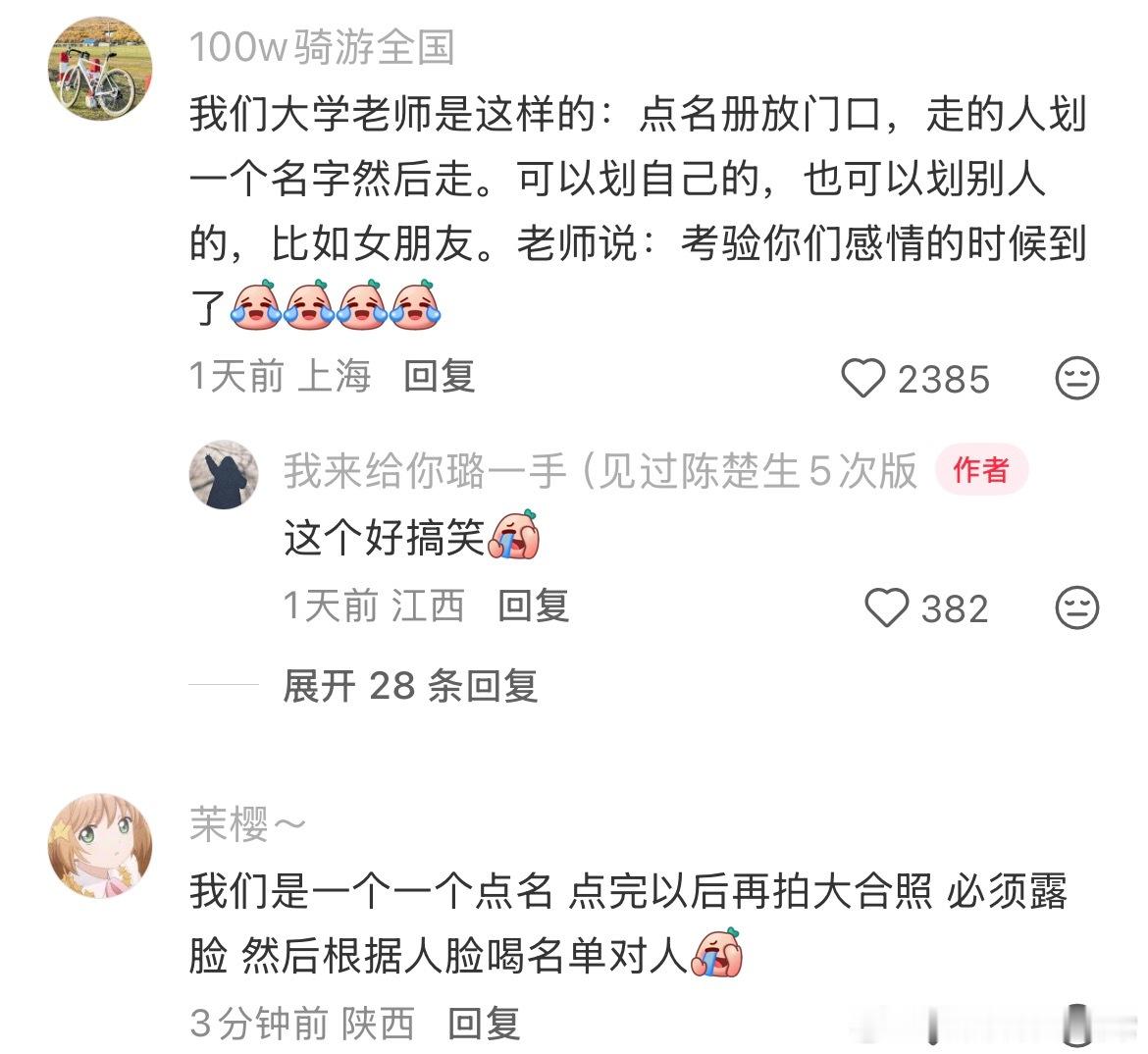Select the comment text about 点名册放门口
Screen dimensions: 1148x1054
[638, 211]
